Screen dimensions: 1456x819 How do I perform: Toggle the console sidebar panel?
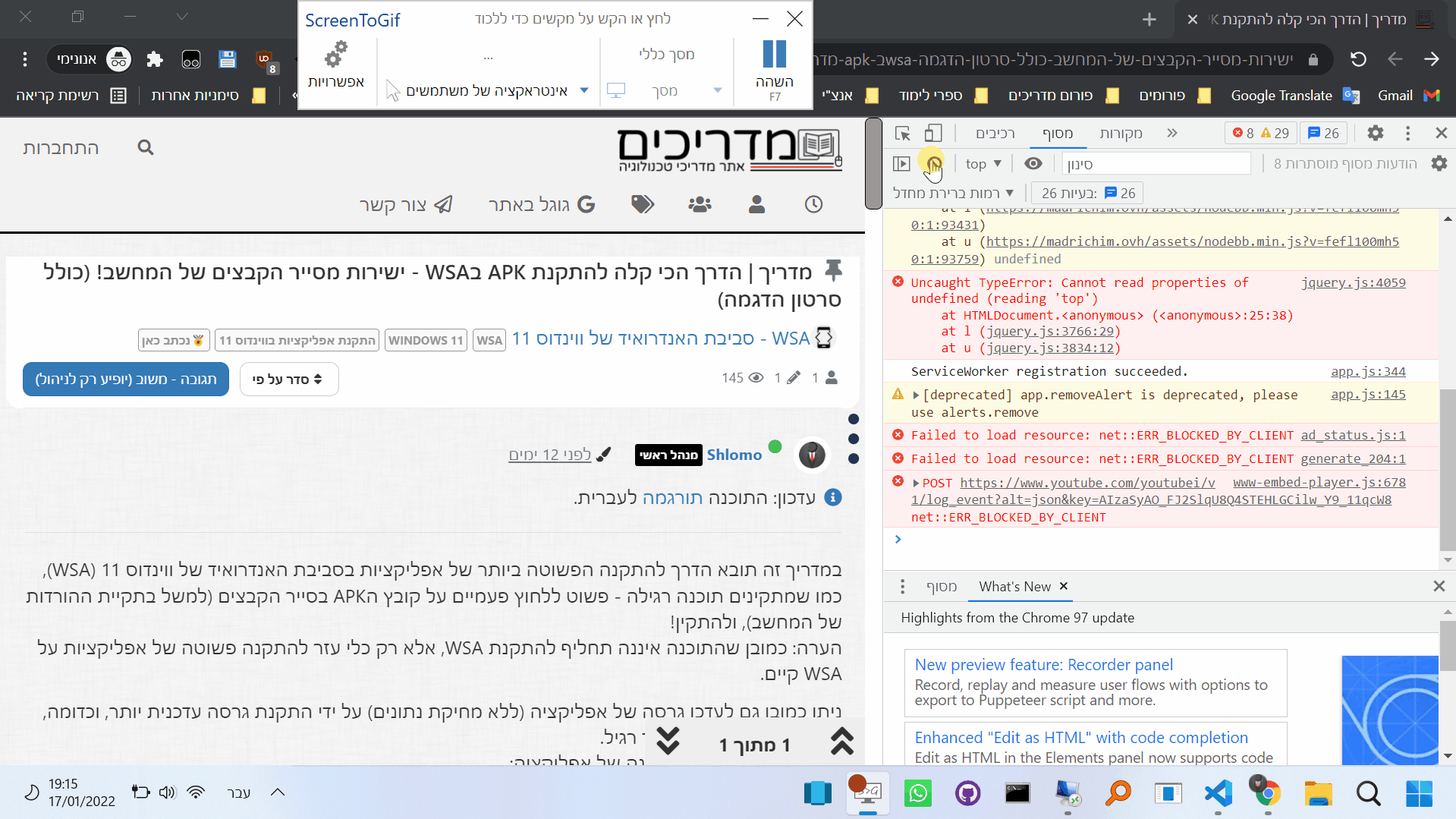901,163
